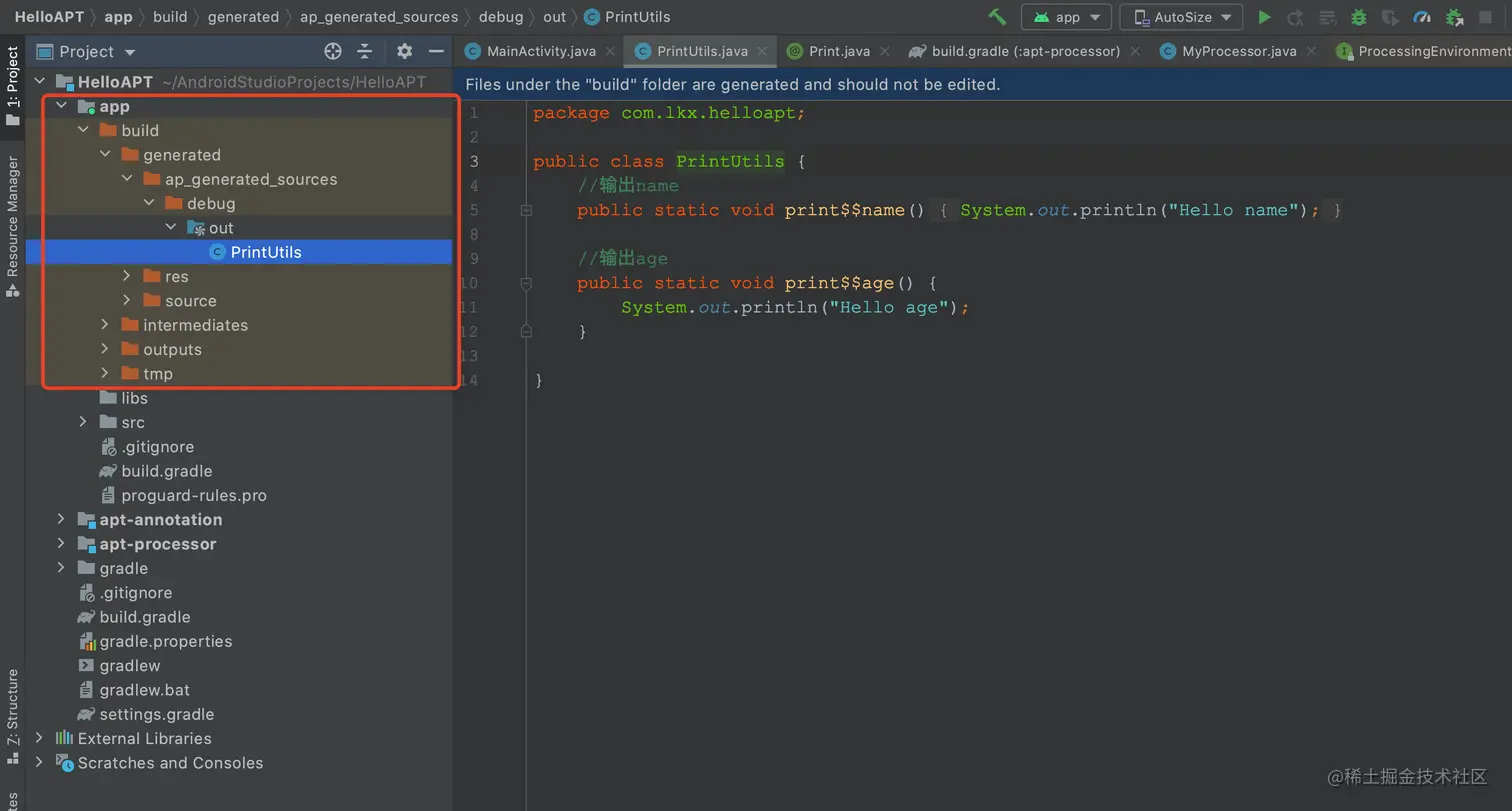The width and height of the screenshot is (1512, 811).
Task: Expand the apt-processor module
Action: 61,544
